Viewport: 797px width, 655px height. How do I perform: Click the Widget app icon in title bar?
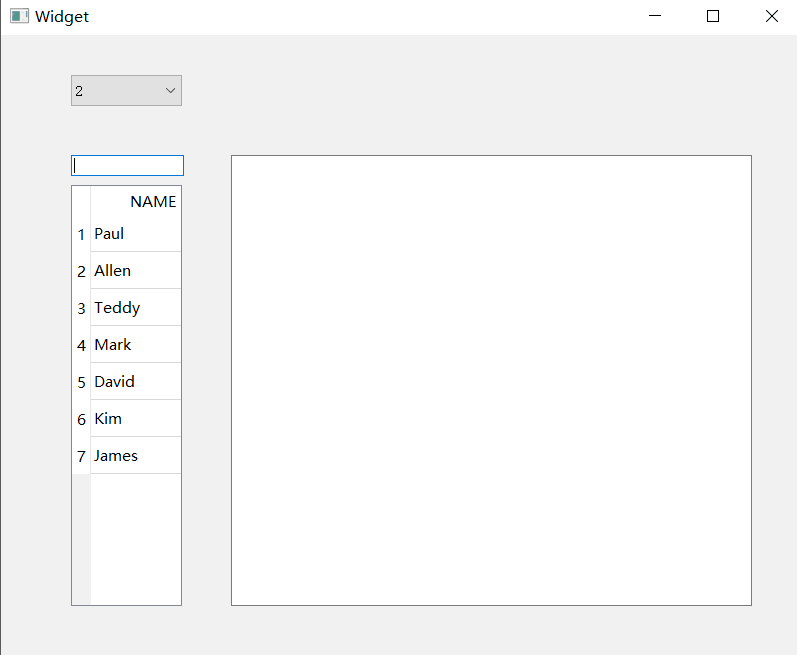[x=19, y=16]
